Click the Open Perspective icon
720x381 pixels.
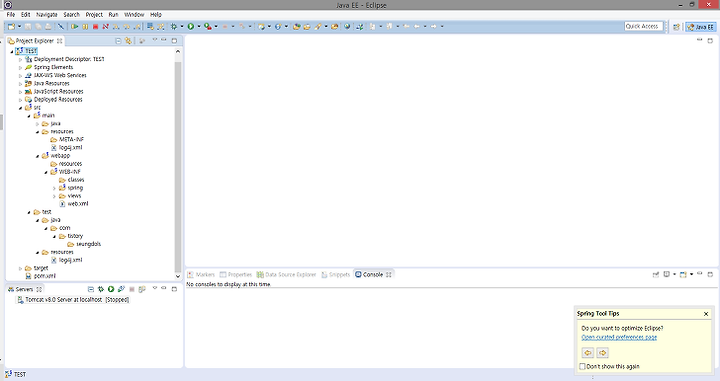tap(676, 27)
